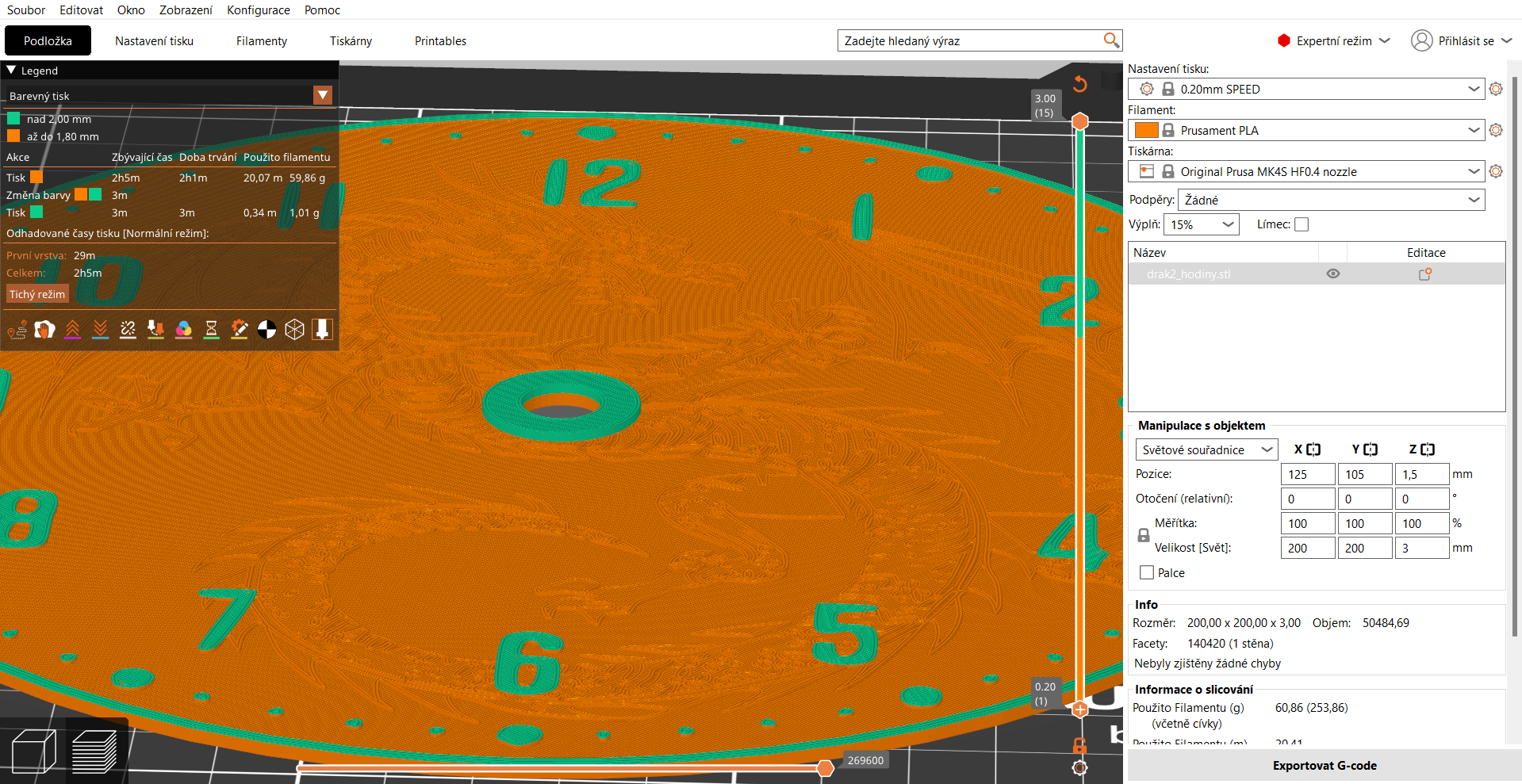Toggle the Palce inches checkbox

1147,572
